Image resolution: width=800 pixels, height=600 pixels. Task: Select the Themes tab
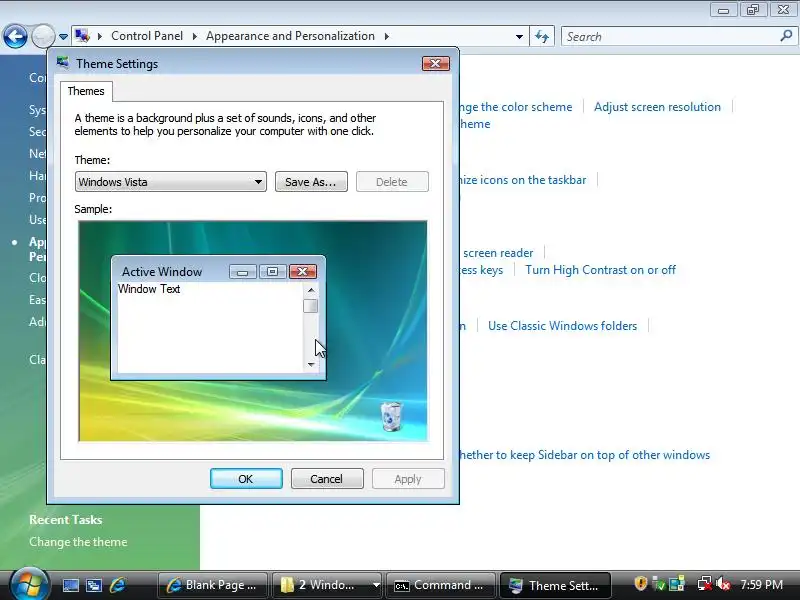pyautogui.click(x=86, y=91)
